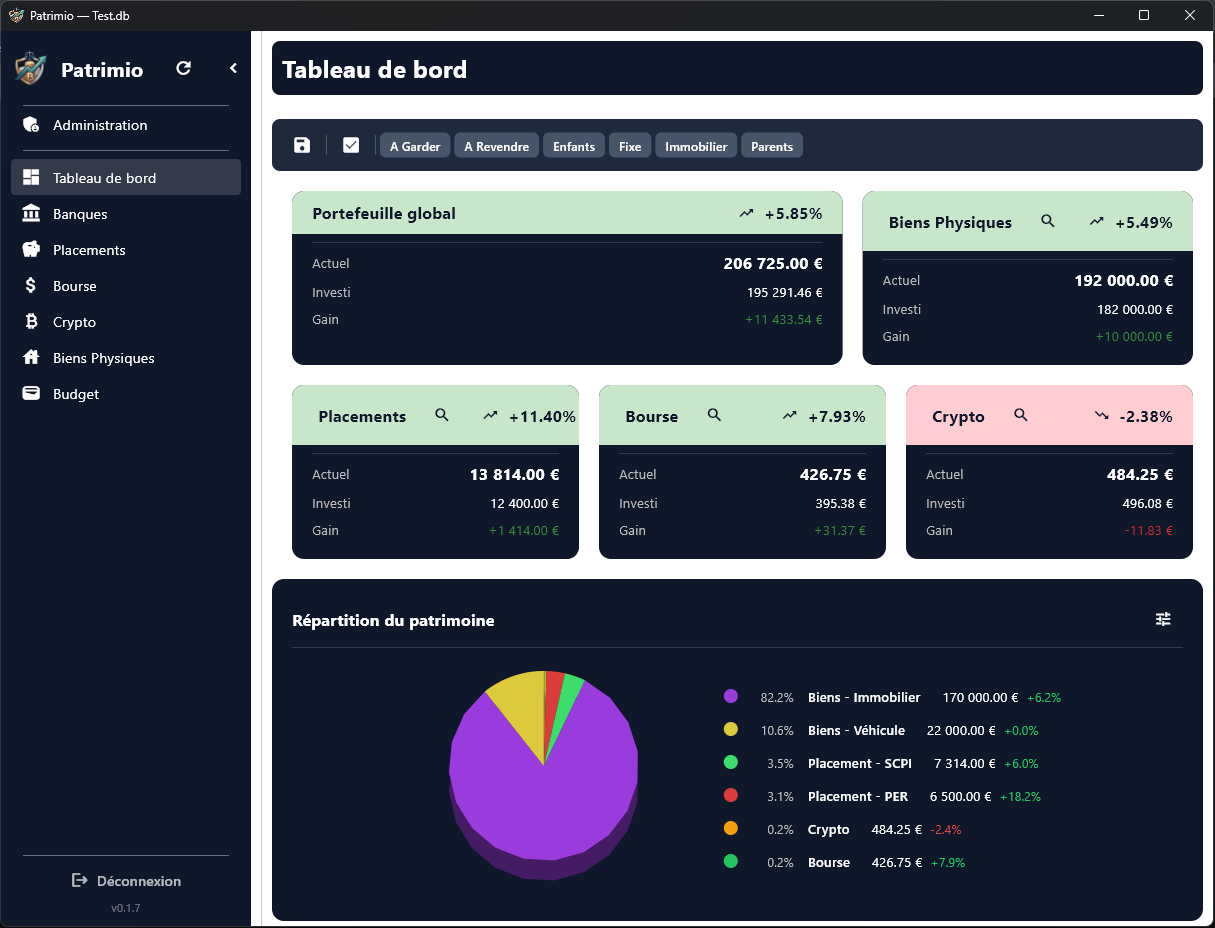Toggle the Fixe filter tag
The image size is (1215, 928).
pyautogui.click(x=630, y=146)
